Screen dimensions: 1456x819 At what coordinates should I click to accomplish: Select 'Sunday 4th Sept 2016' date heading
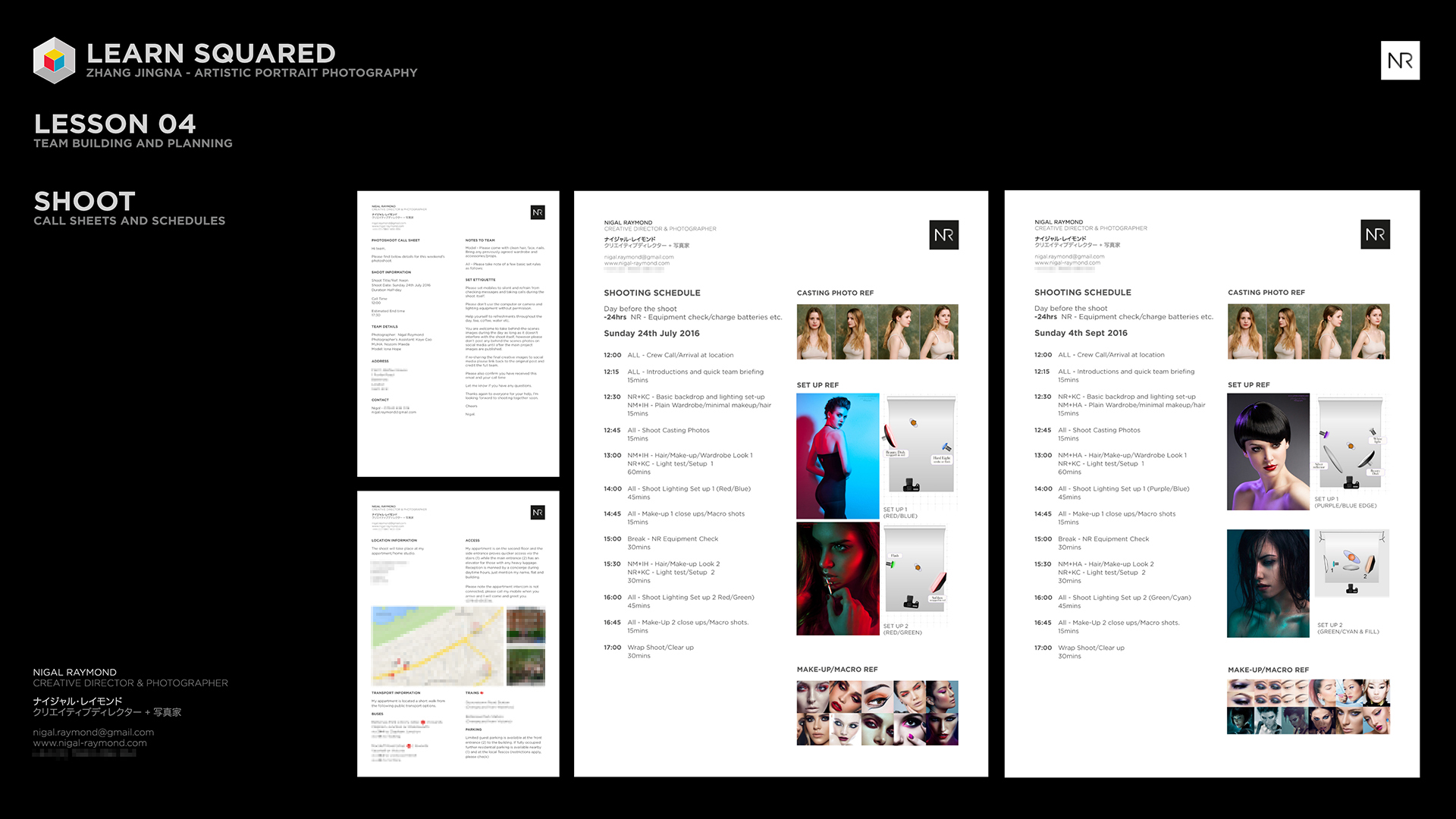(1081, 333)
